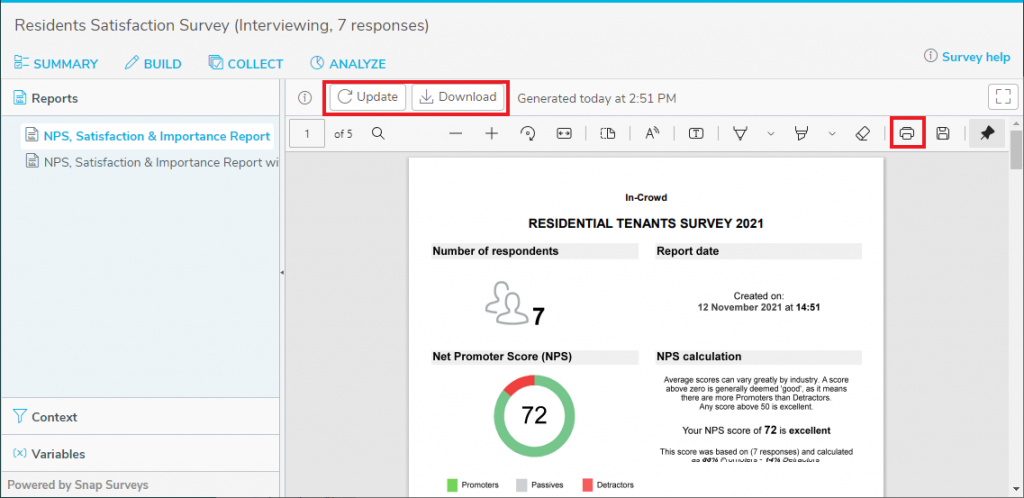The width and height of the screenshot is (1024, 498).
Task: Select the highlight tool
Action: point(801,134)
